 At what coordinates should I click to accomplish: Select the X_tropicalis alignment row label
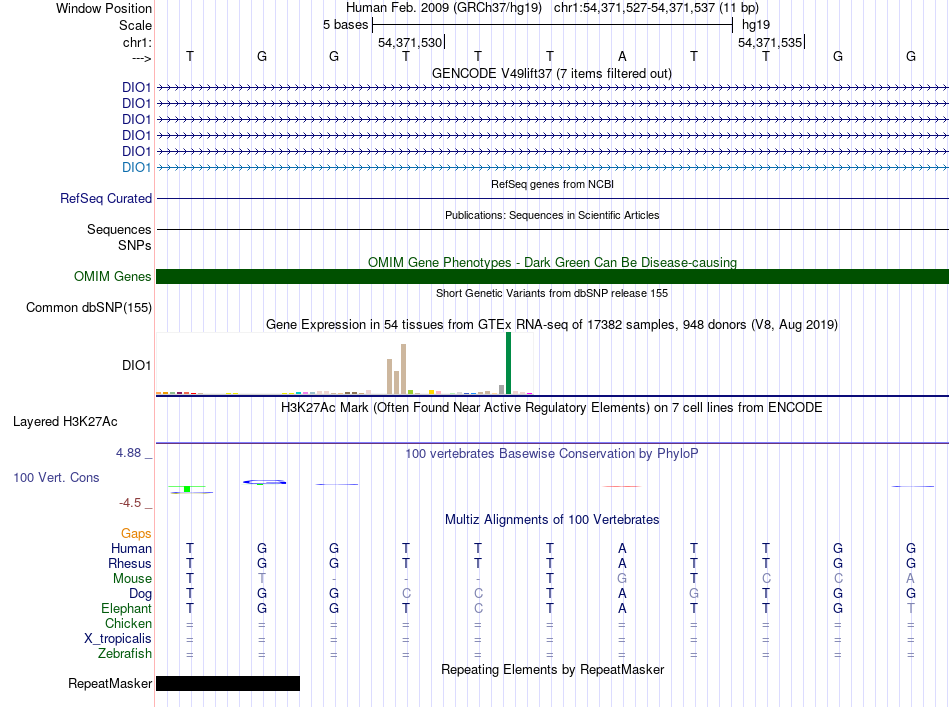(x=118, y=639)
